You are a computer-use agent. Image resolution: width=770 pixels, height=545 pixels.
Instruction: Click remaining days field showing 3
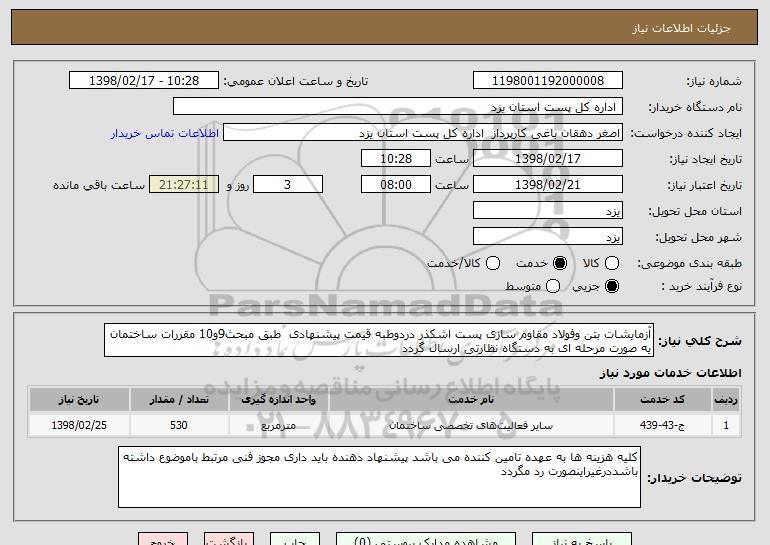click(x=288, y=185)
